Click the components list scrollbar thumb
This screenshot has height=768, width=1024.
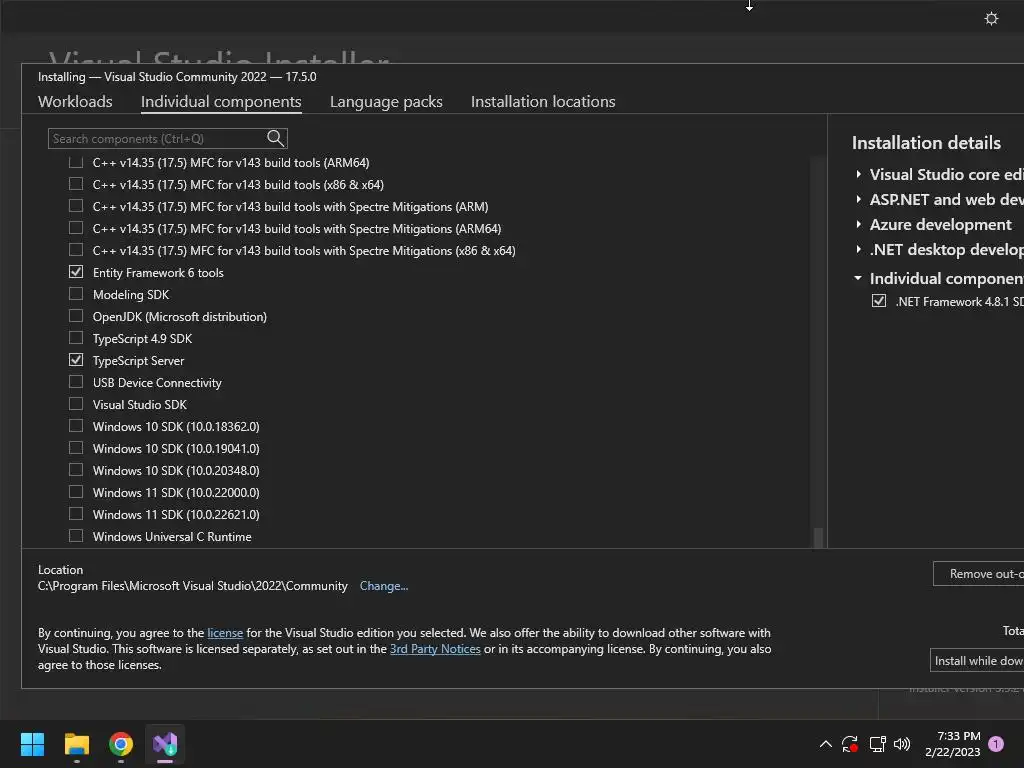coord(817,537)
